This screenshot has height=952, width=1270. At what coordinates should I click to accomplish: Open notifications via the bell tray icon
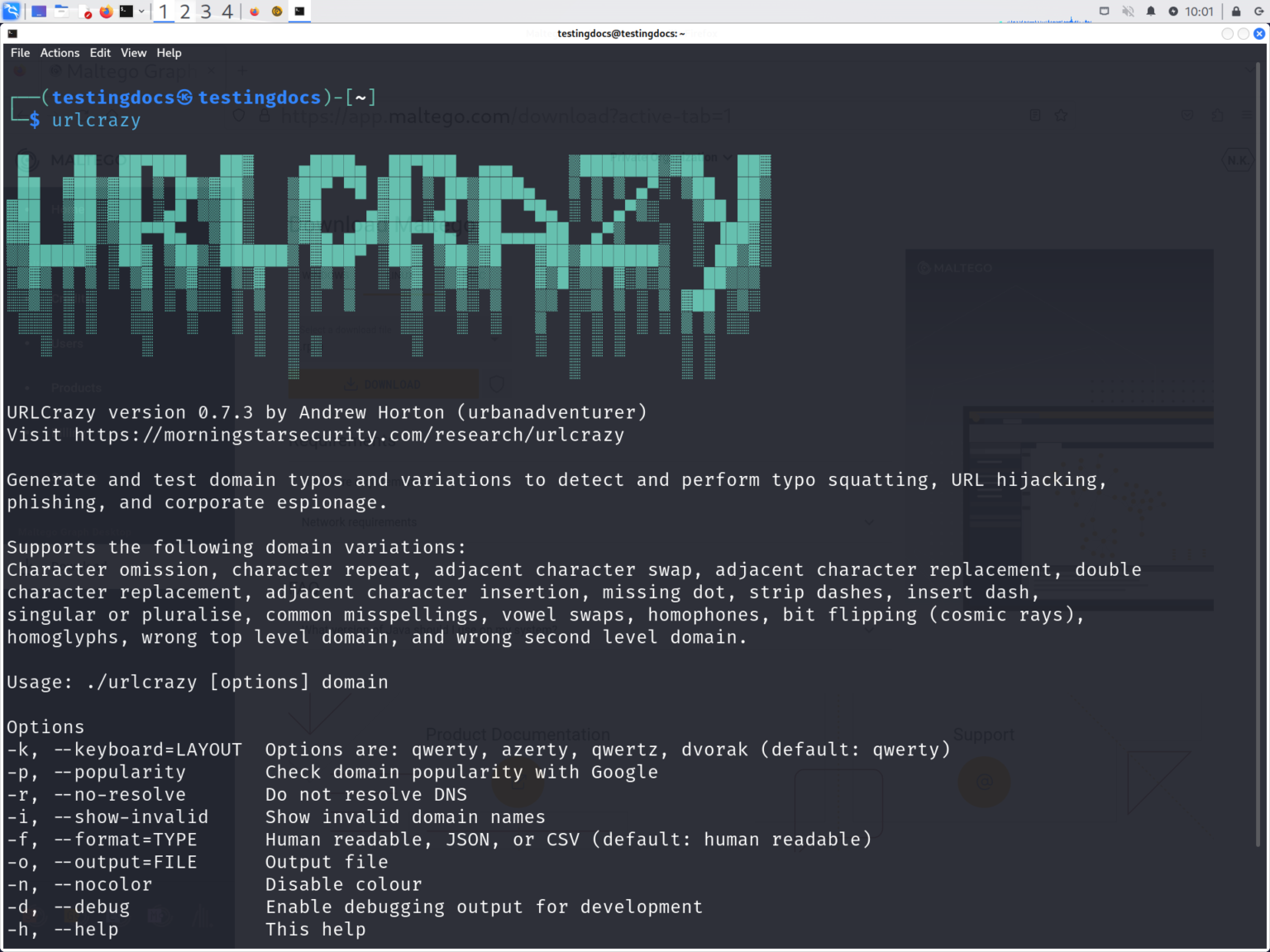pyautogui.click(x=1151, y=12)
